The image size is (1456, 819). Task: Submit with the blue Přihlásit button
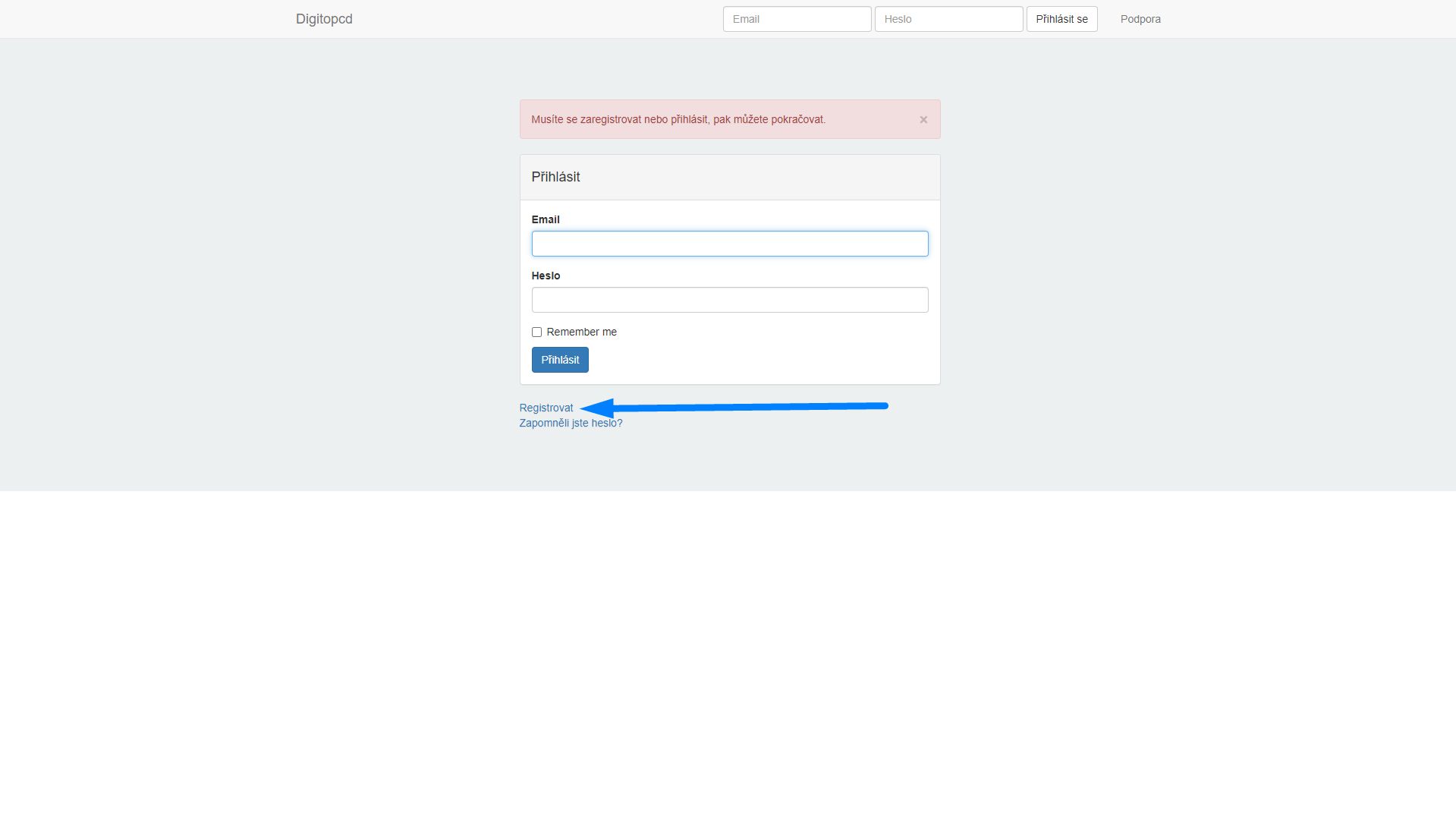(x=560, y=360)
